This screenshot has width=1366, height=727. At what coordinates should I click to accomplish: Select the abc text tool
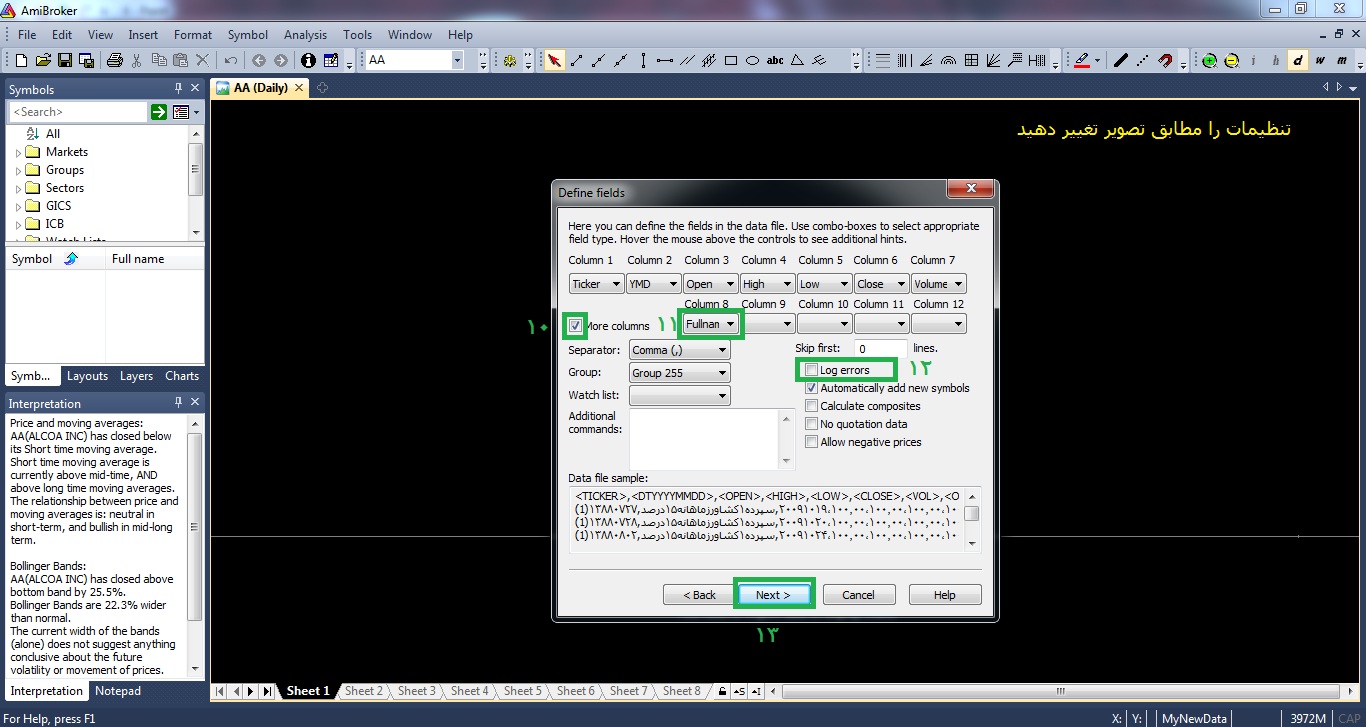(x=775, y=61)
